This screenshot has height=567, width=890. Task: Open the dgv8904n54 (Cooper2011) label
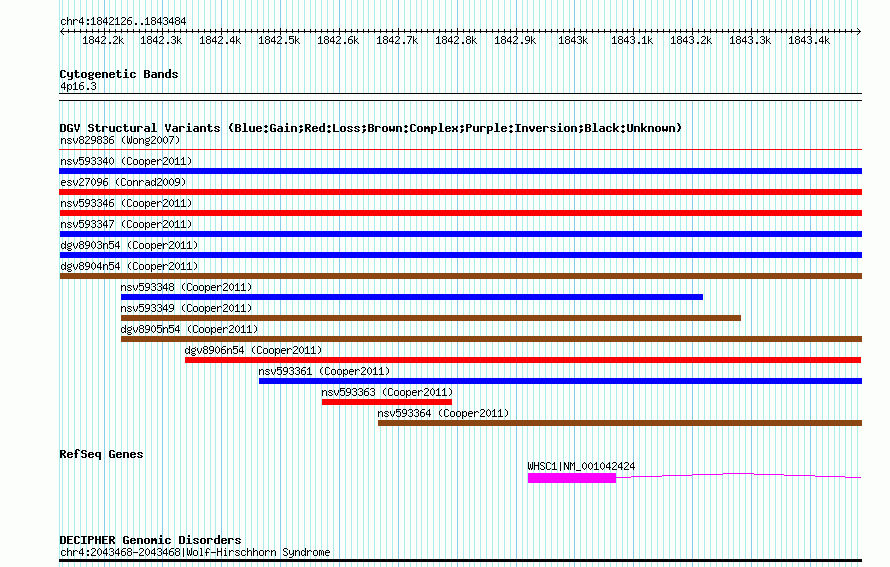(x=129, y=266)
